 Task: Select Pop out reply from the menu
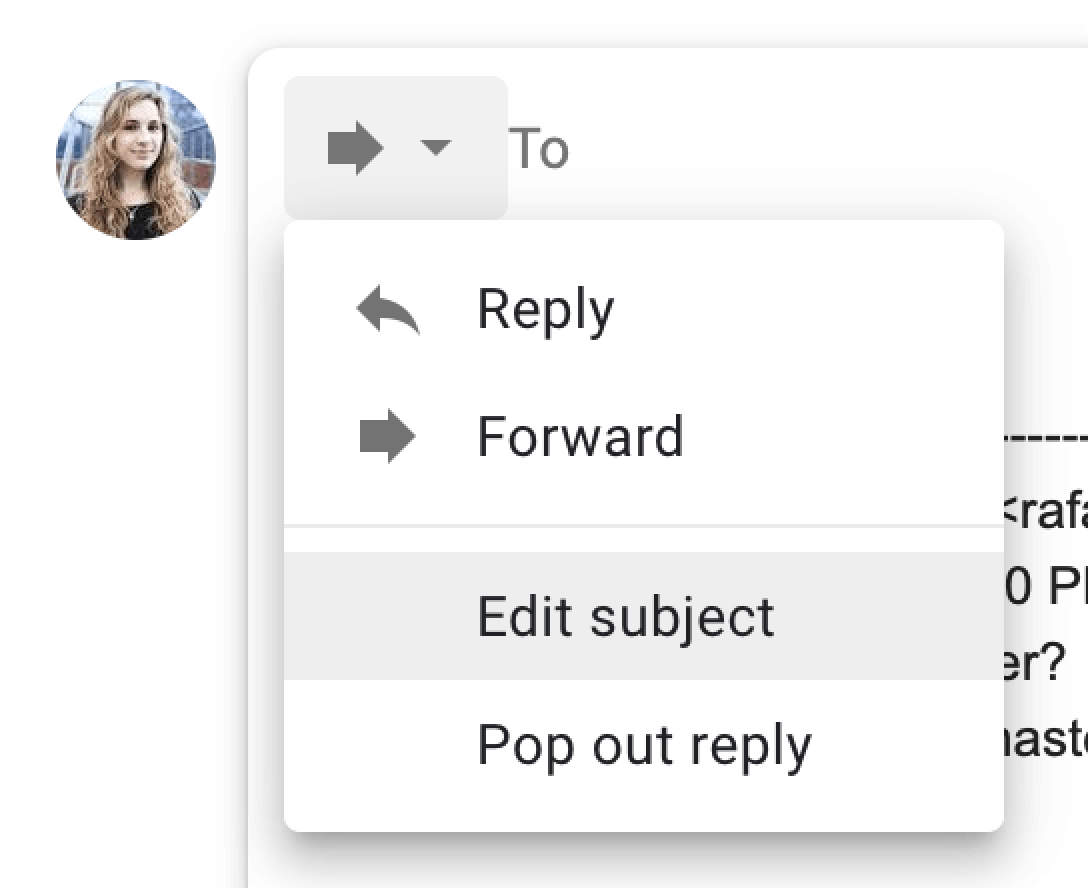click(643, 744)
